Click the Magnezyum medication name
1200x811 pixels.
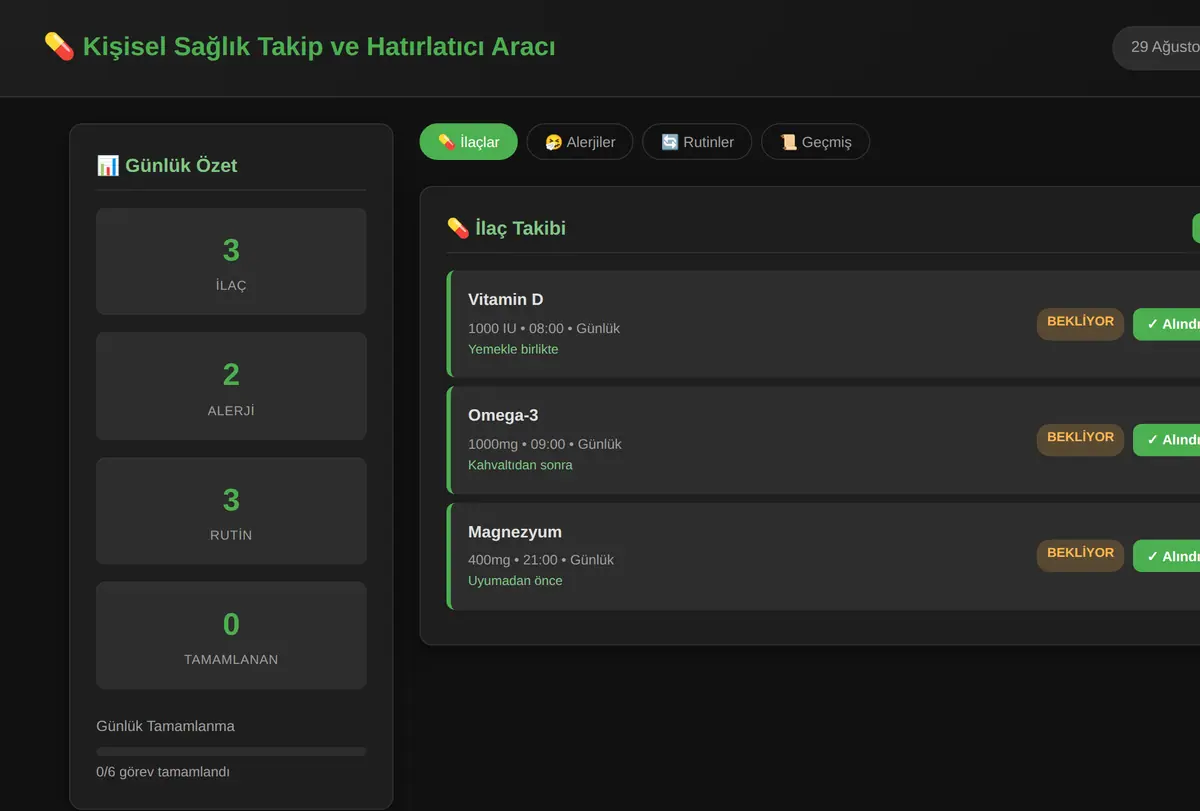(515, 532)
